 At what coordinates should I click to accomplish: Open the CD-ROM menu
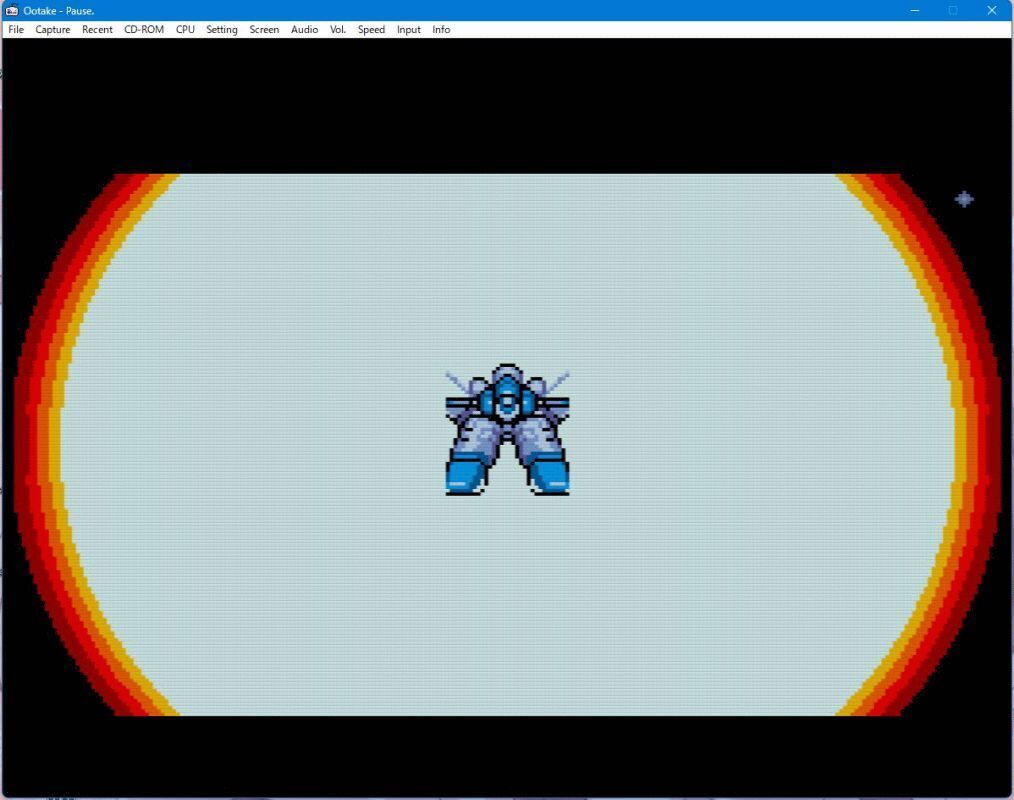point(144,30)
